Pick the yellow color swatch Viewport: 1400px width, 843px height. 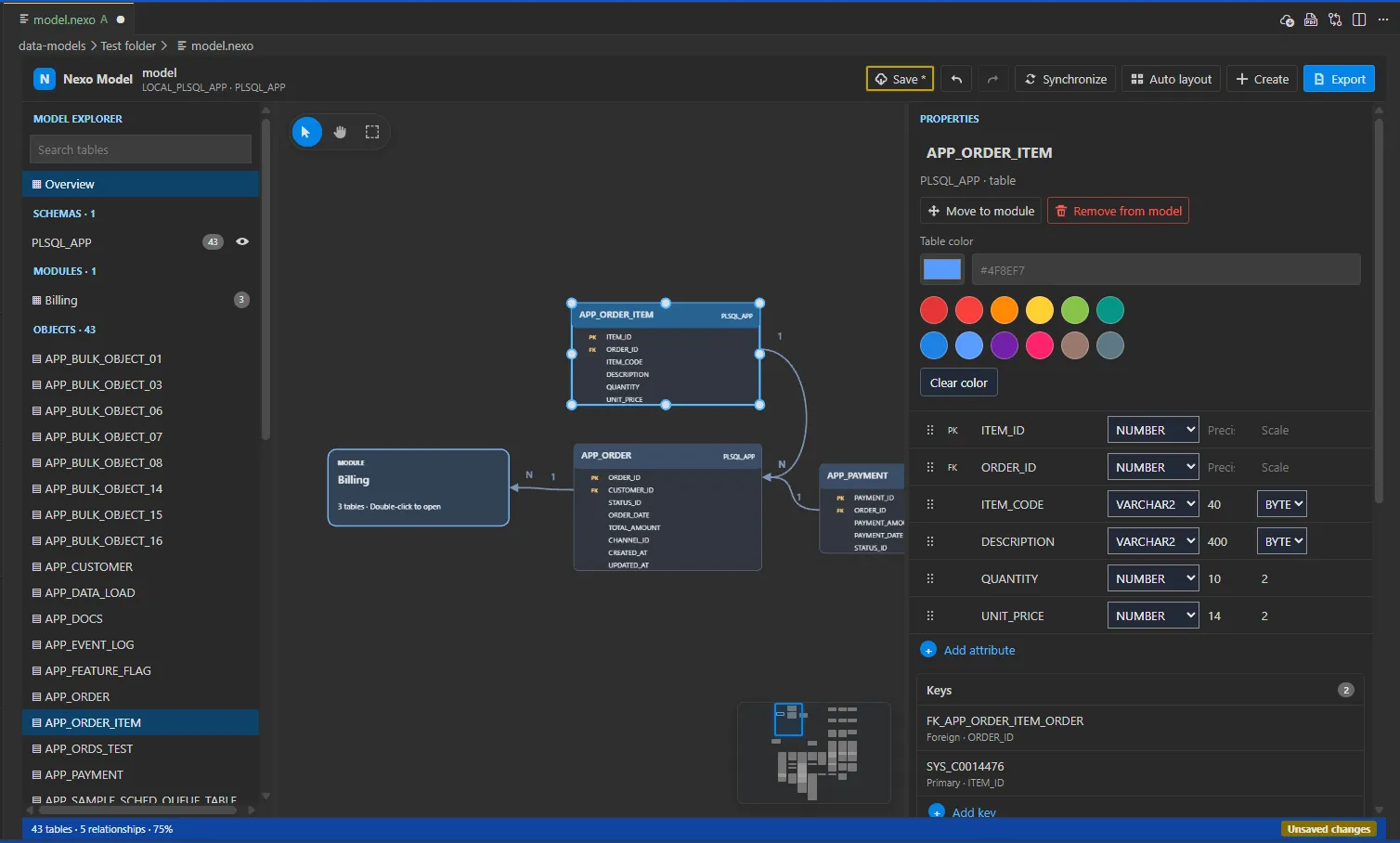pyautogui.click(x=1040, y=310)
